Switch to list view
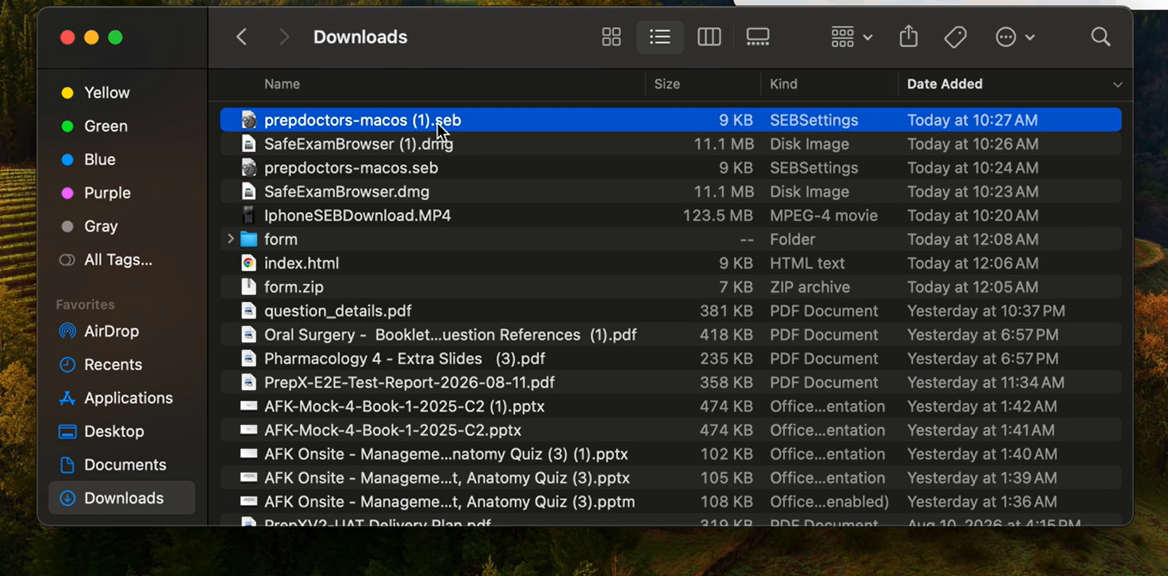1168x576 pixels. click(660, 37)
